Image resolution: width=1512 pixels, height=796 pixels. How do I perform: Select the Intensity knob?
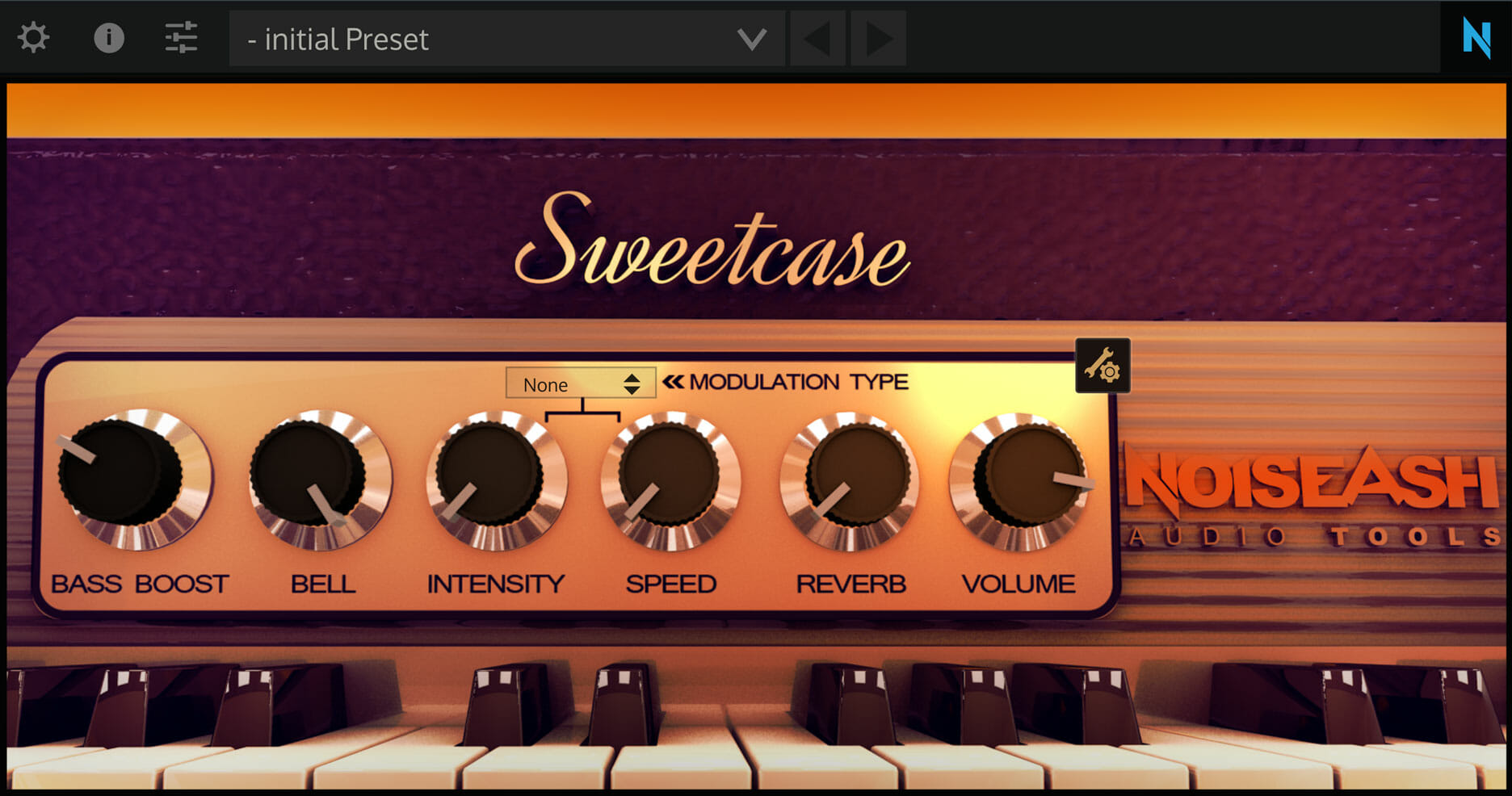(495, 480)
